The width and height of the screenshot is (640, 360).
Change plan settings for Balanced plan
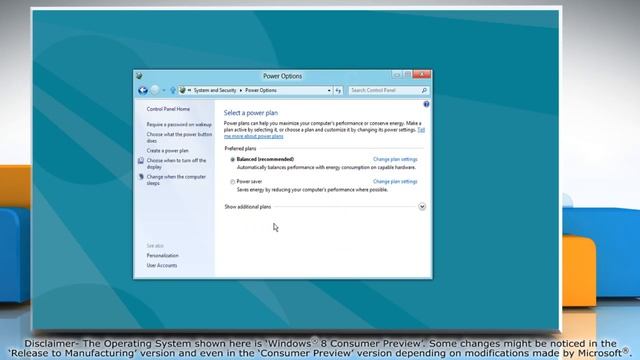[x=395, y=160]
